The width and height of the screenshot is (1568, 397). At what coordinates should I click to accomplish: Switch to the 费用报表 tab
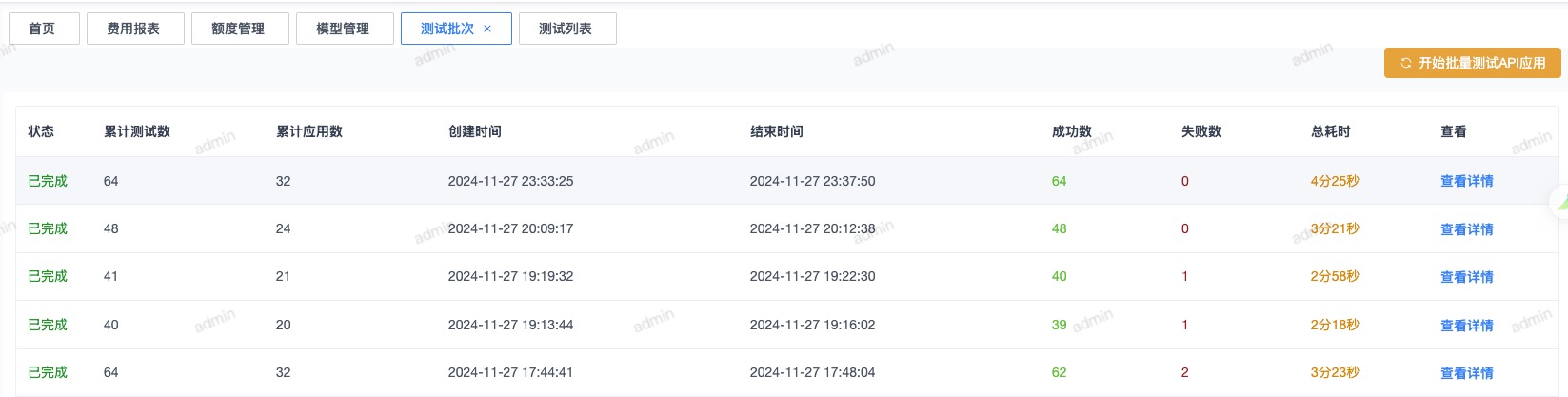(x=133, y=29)
